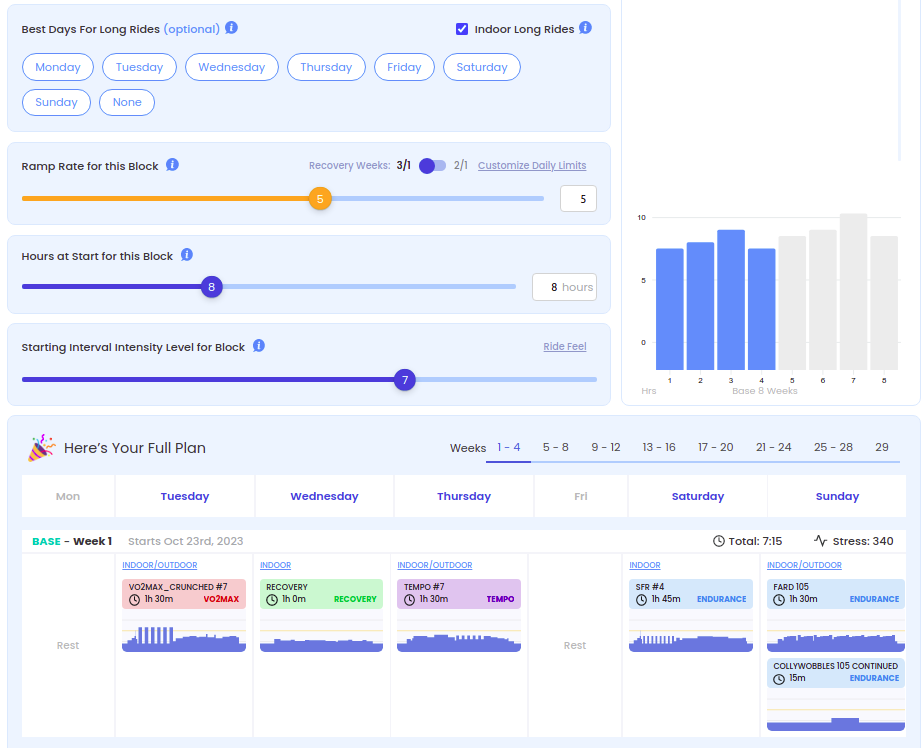Open the SFR #4 endurance workout card
The height and width of the screenshot is (748, 921).
click(x=691, y=593)
